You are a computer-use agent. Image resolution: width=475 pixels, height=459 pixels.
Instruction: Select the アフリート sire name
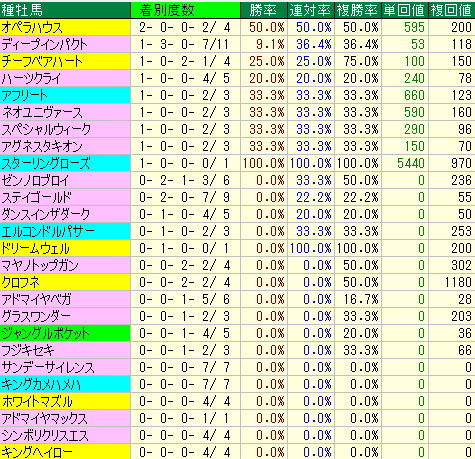tap(65, 95)
